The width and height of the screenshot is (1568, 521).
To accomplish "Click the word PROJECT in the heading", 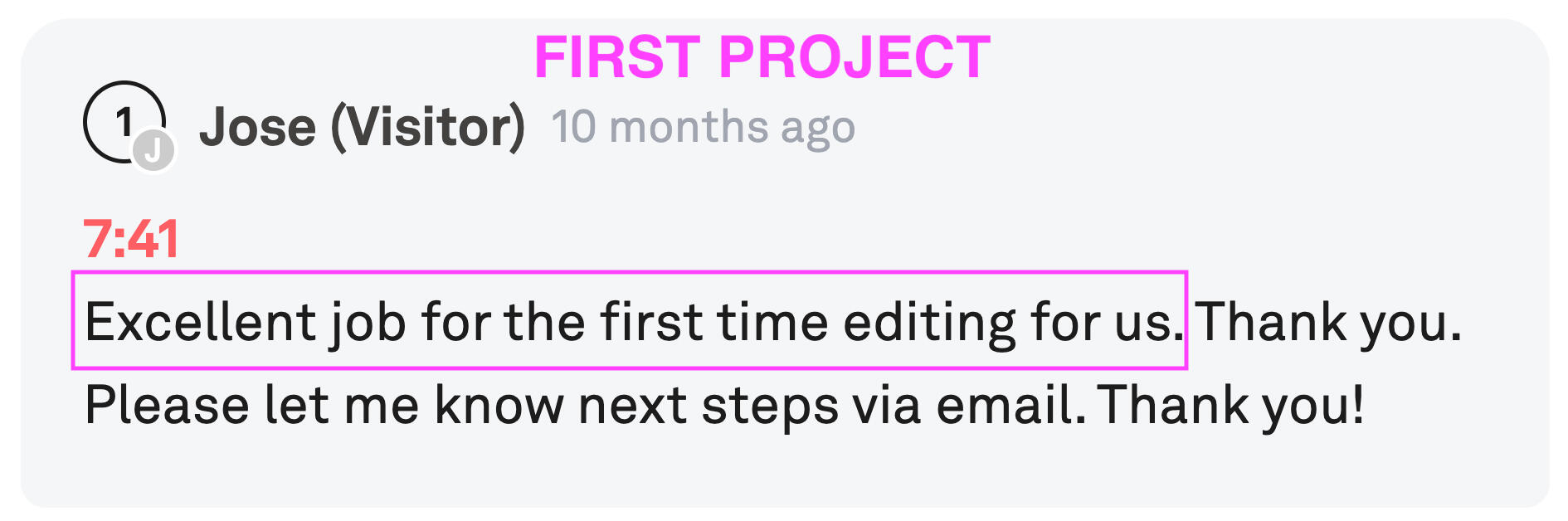I will click(855, 57).
